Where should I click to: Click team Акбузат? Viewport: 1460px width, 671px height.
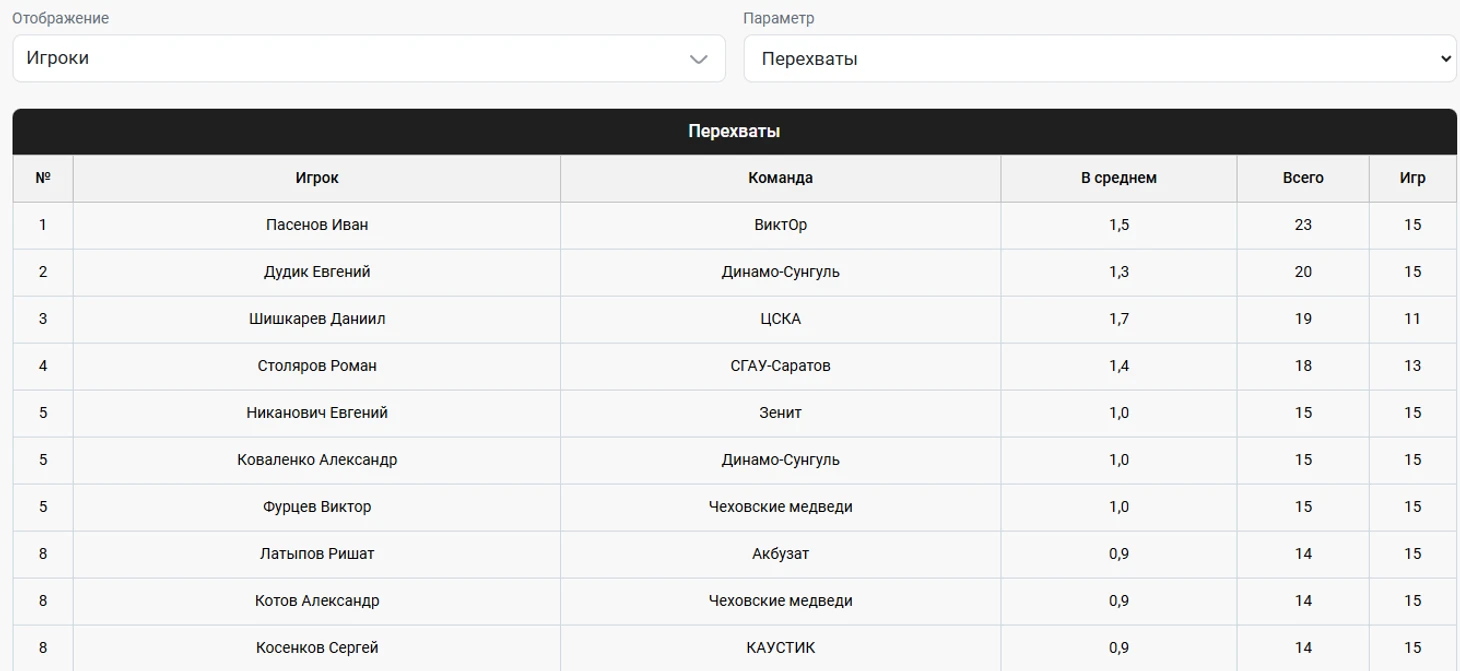point(781,554)
